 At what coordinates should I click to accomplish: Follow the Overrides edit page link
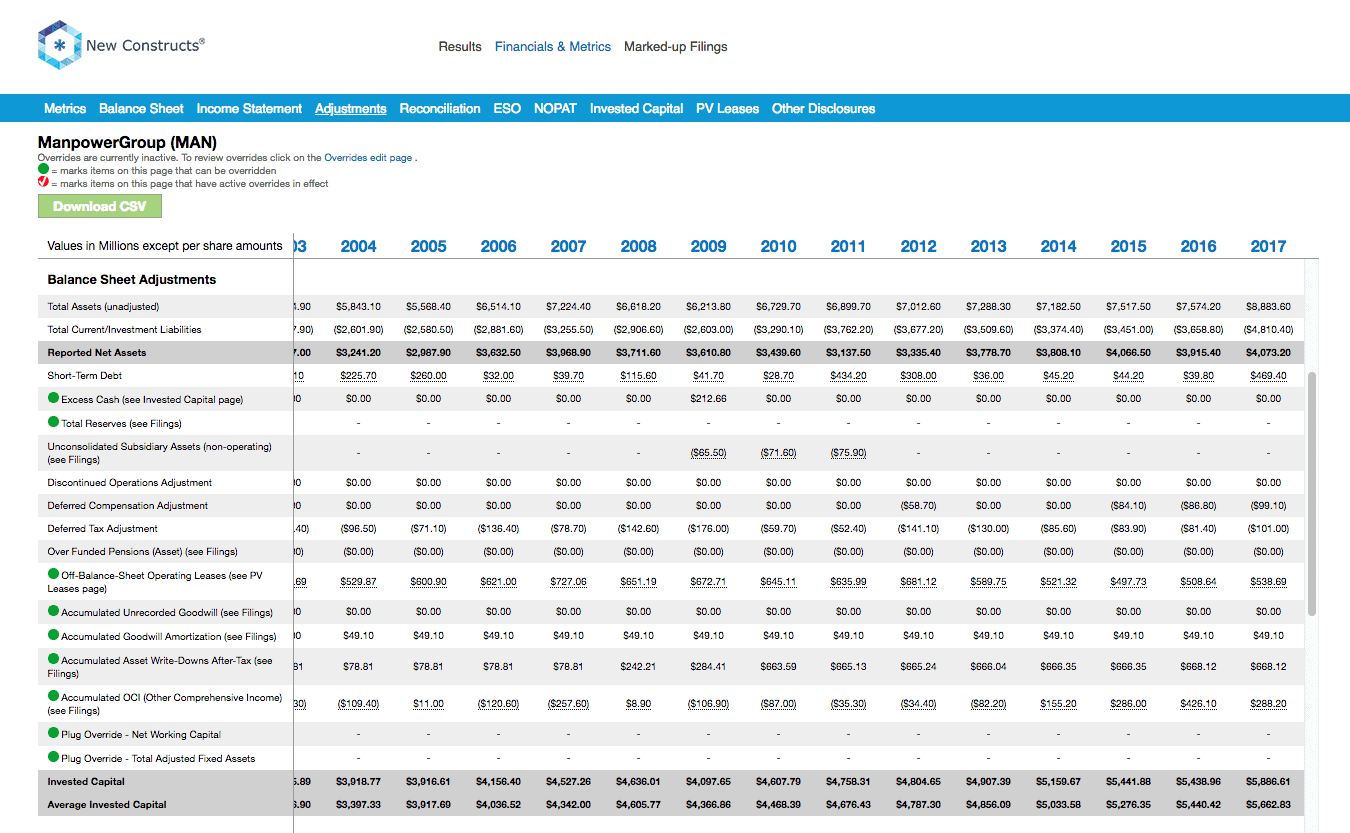point(368,158)
